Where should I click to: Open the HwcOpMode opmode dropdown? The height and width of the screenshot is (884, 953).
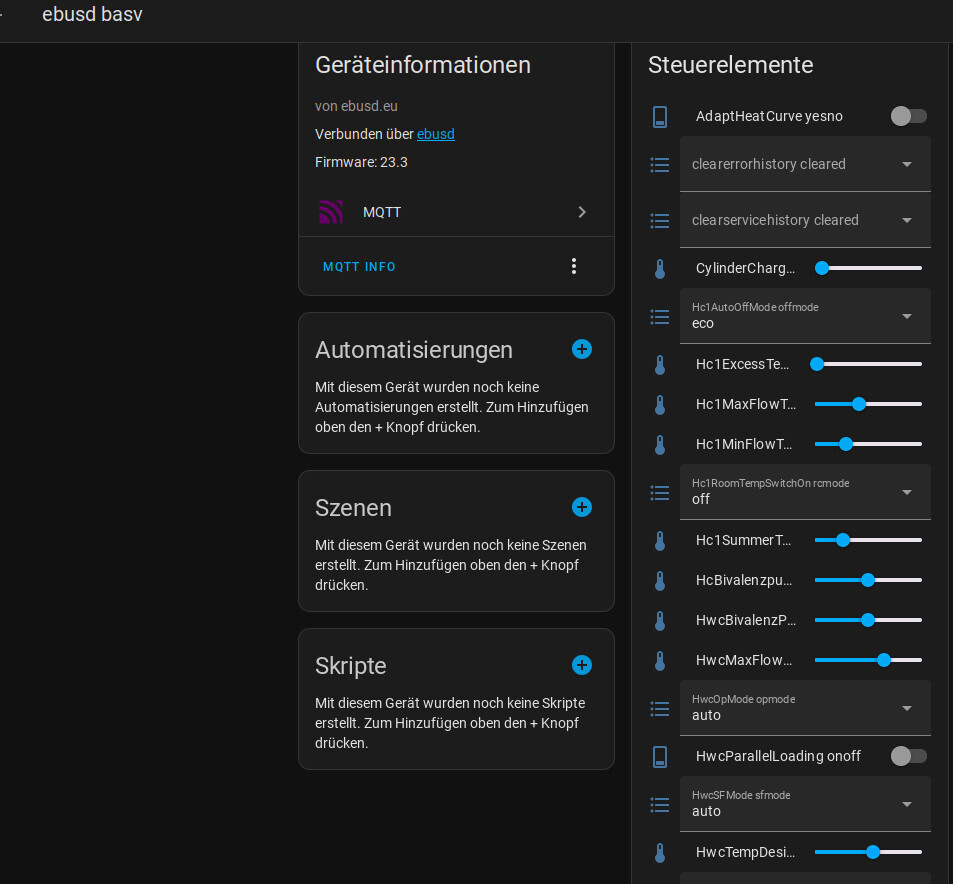point(805,708)
